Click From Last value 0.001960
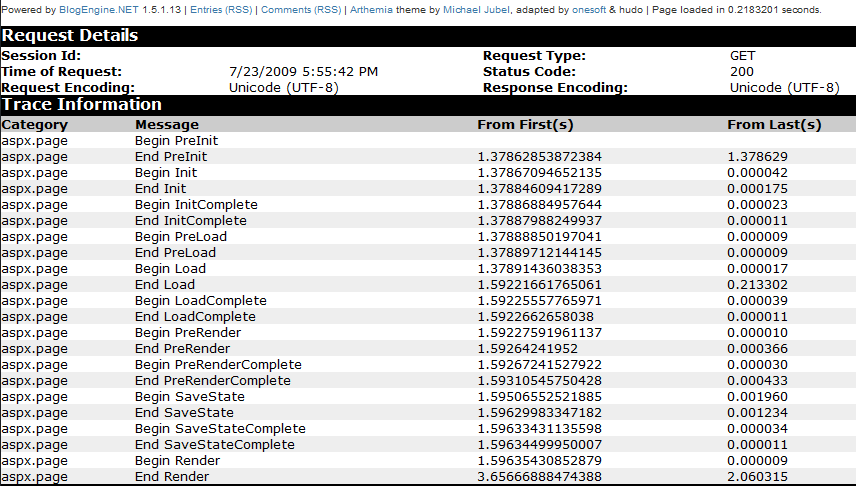856x486 pixels. 757,396
